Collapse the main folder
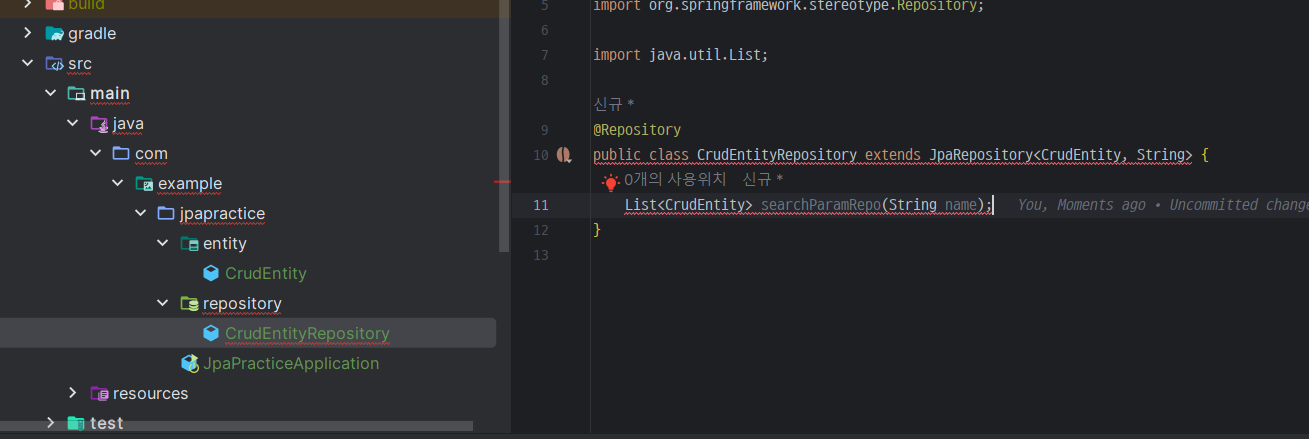 click(50, 93)
